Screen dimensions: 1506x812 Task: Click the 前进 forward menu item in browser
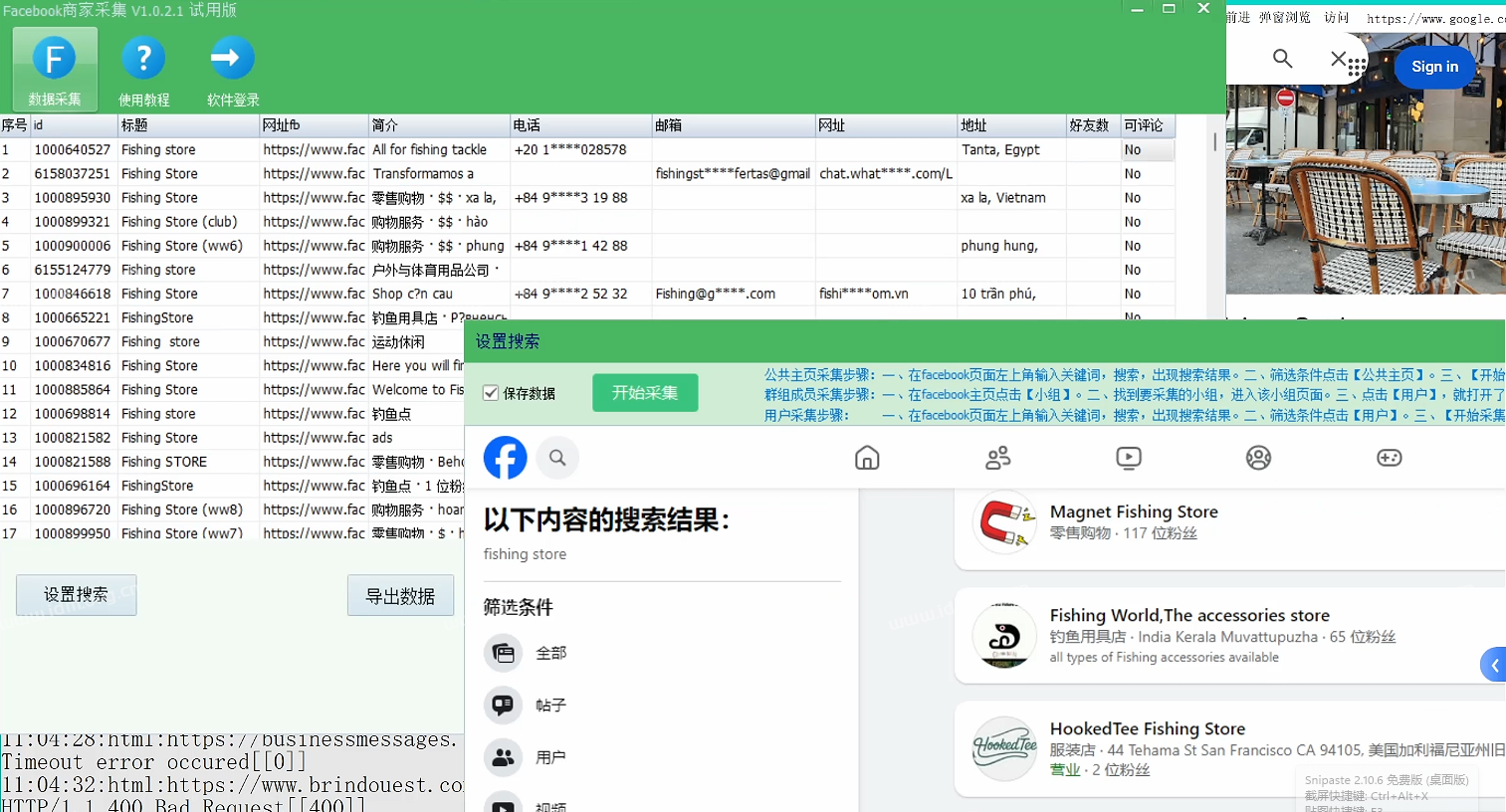(x=1238, y=17)
